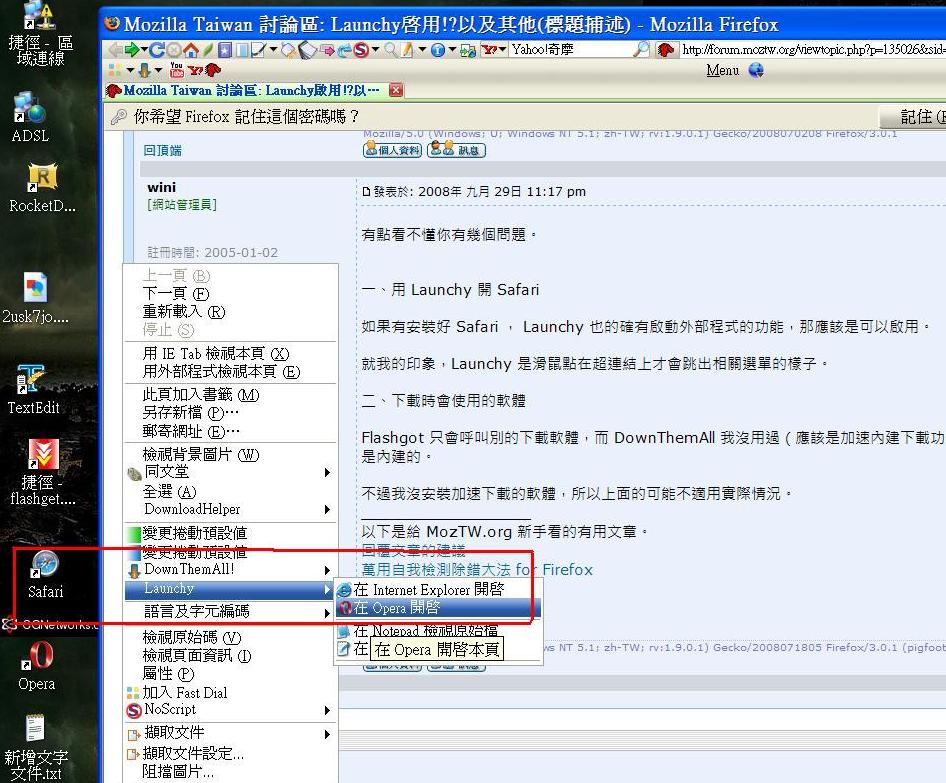Click the 記住 password button
The image size is (946, 783).
[x=915, y=117]
